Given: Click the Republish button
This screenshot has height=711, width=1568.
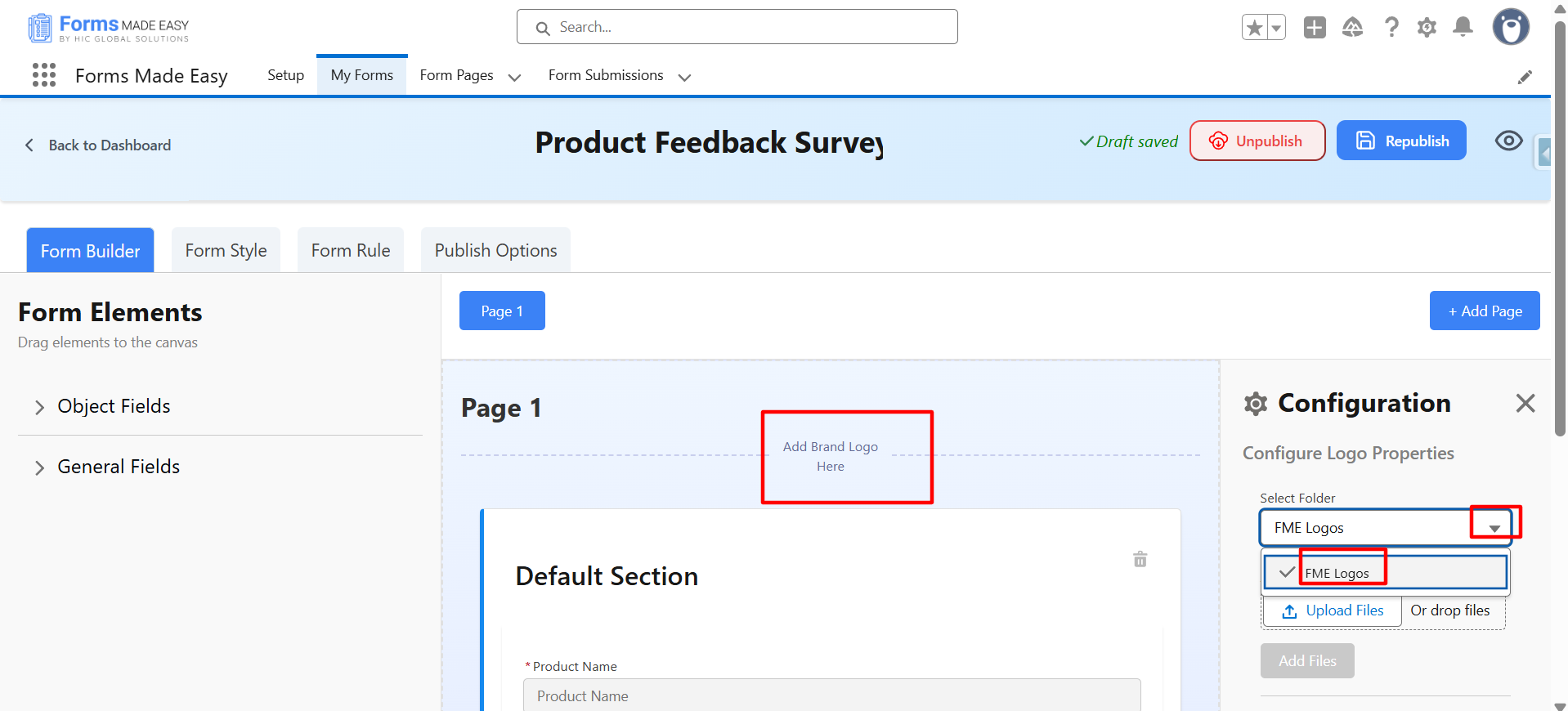Looking at the screenshot, I should tap(1401, 141).
